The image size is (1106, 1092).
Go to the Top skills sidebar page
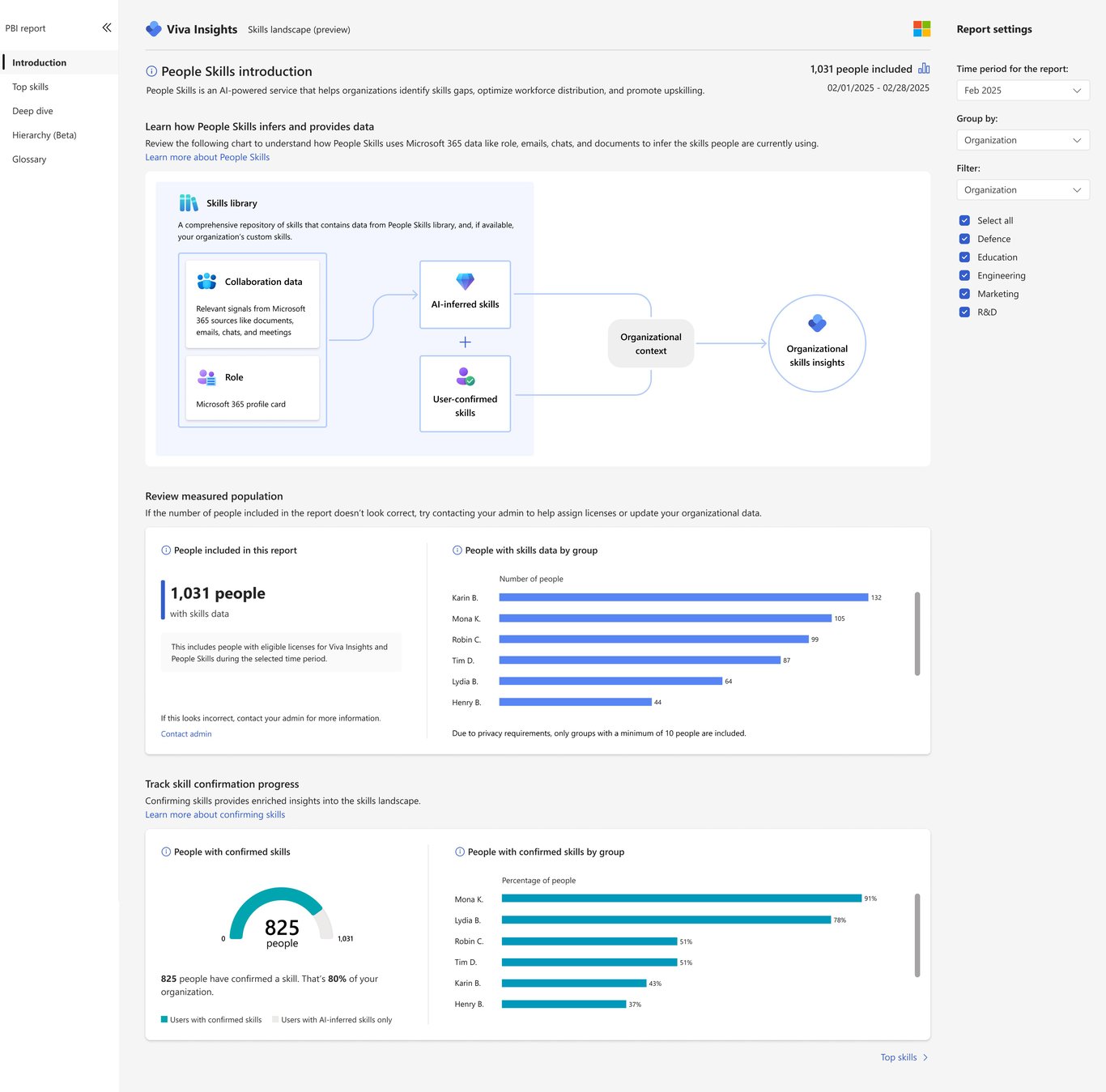pyautogui.click(x=31, y=87)
